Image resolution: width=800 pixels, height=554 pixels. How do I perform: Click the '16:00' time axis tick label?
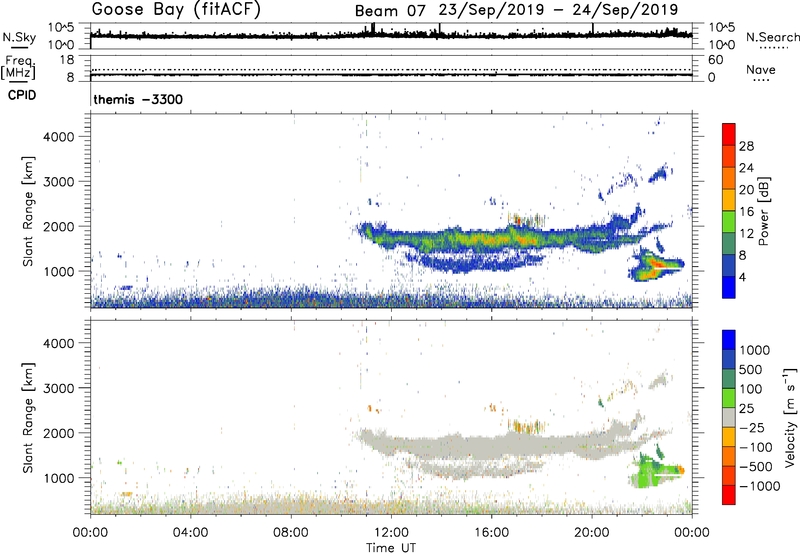[x=491, y=533]
